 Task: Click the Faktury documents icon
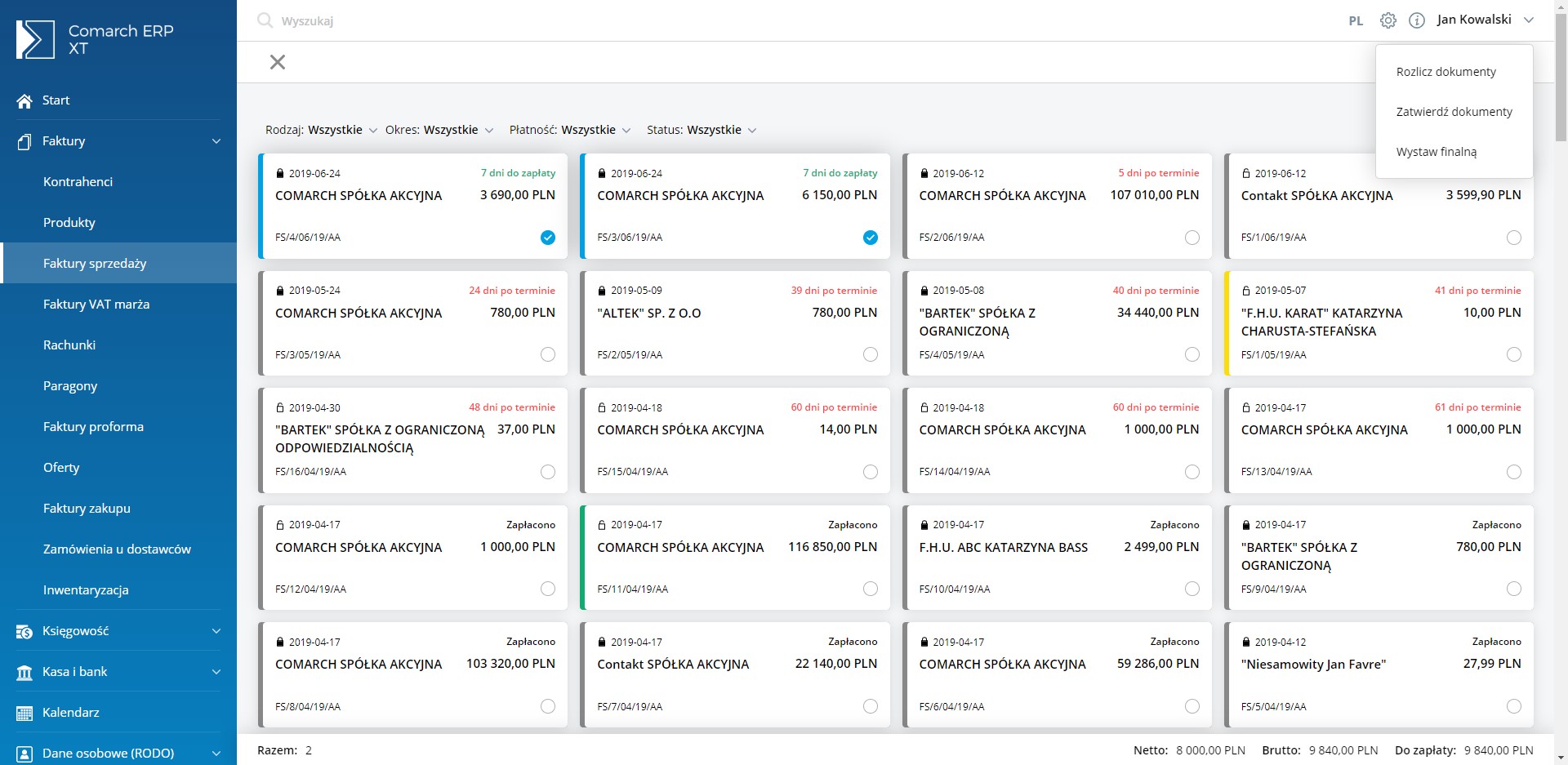click(x=24, y=142)
